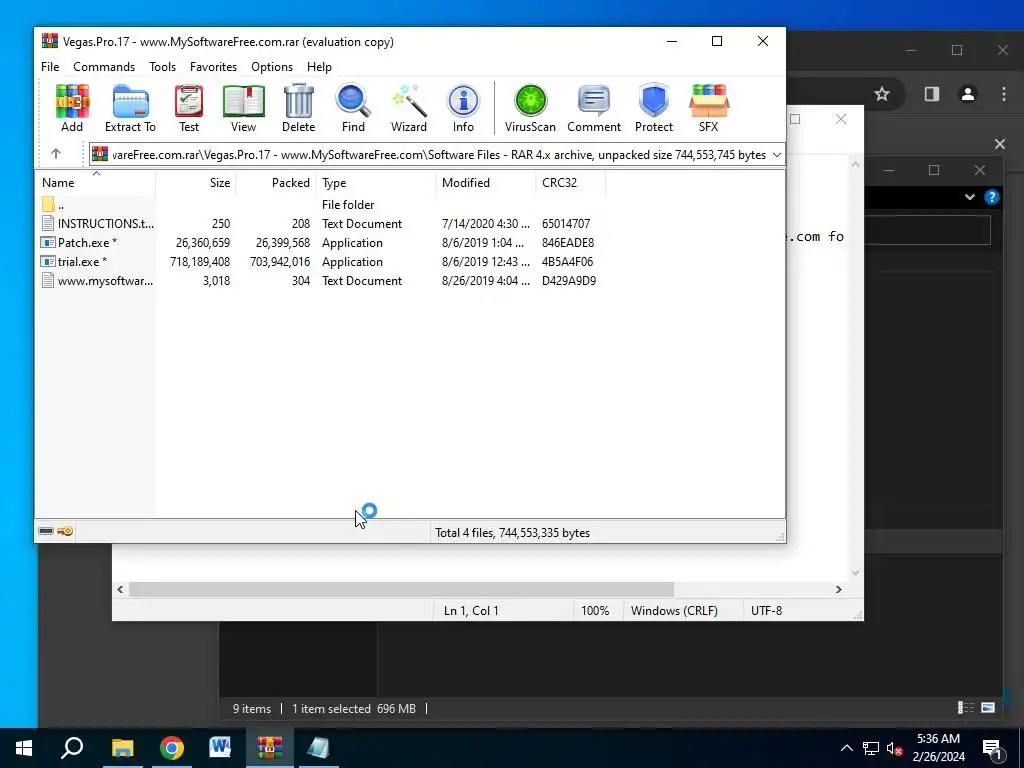Open the Favorites menu
This screenshot has width=1024, height=768.
(213, 67)
